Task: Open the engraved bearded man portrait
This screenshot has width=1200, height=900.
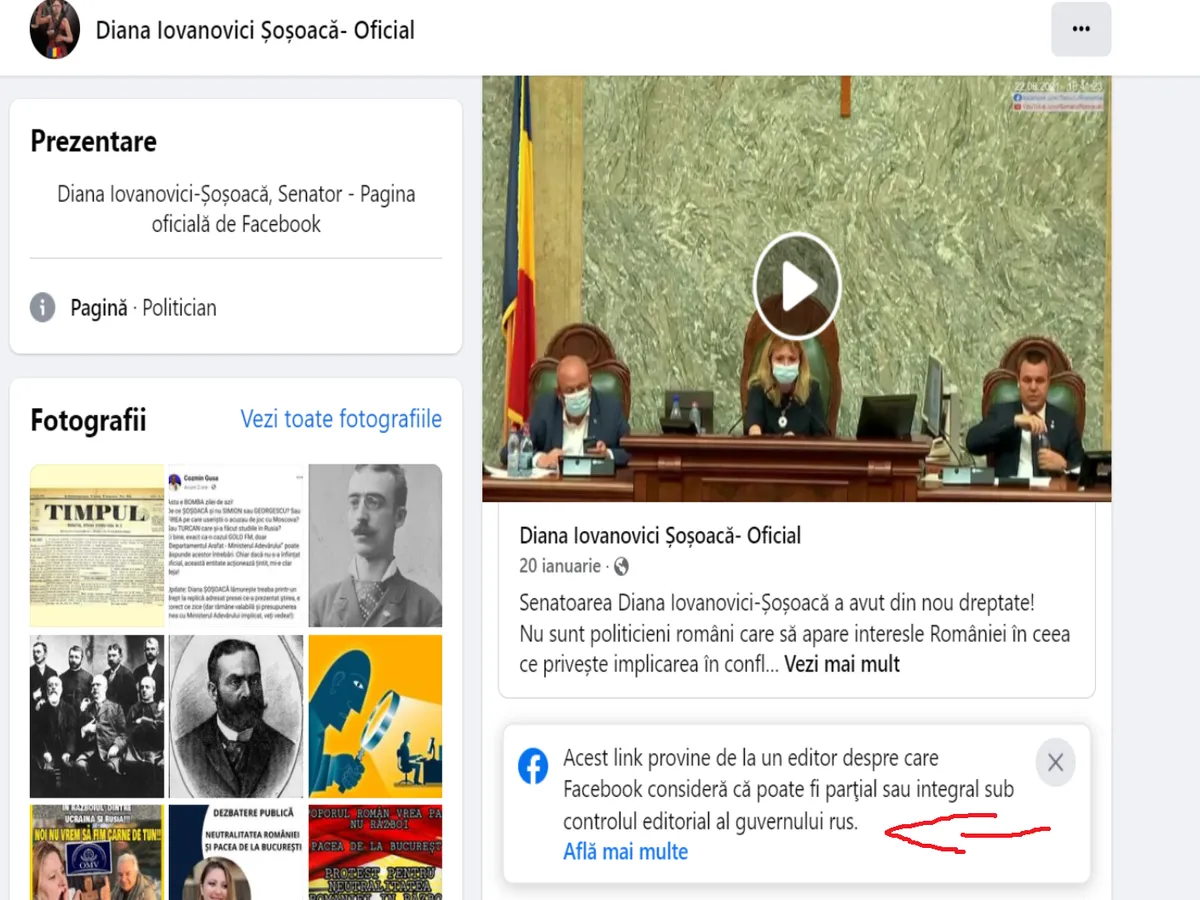Action: [235, 716]
